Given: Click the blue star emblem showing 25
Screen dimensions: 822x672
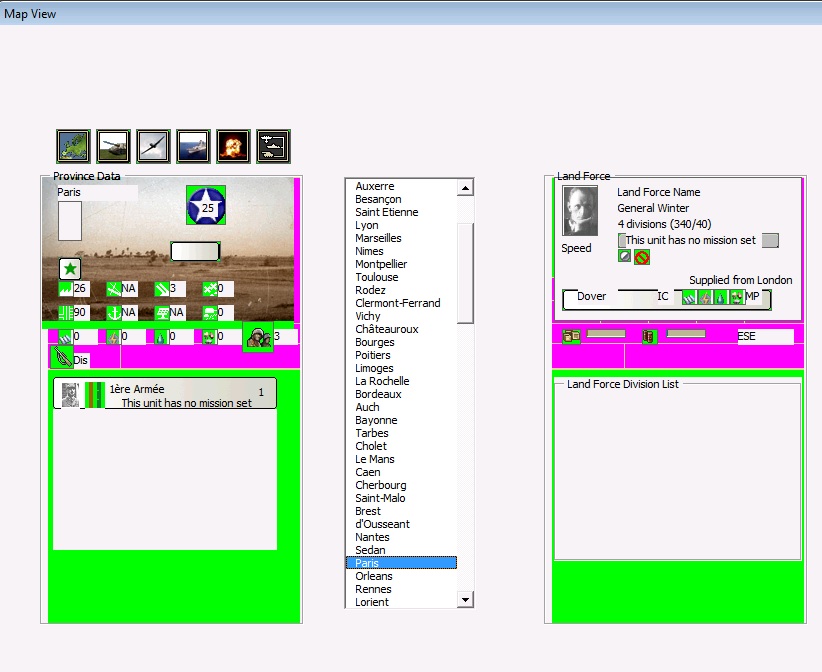Looking at the screenshot, I should (x=206, y=206).
